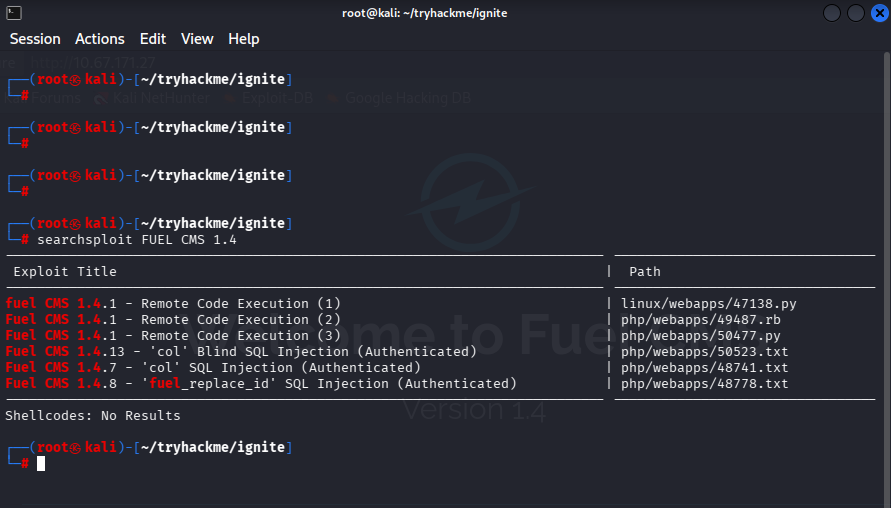
Task: Open the View menu
Action: 197,39
